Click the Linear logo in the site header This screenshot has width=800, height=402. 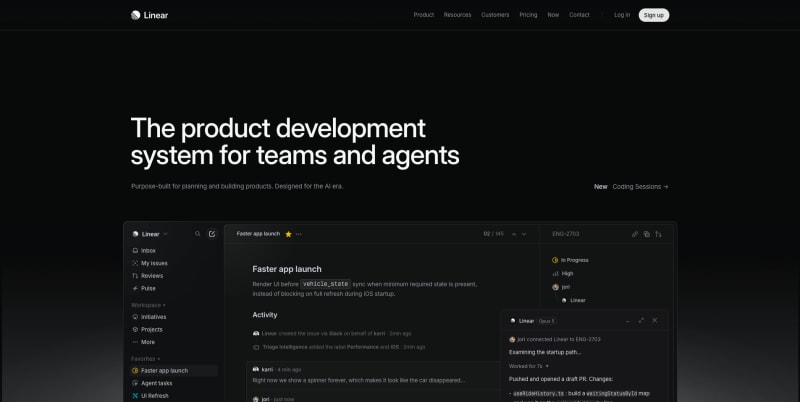coord(149,15)
